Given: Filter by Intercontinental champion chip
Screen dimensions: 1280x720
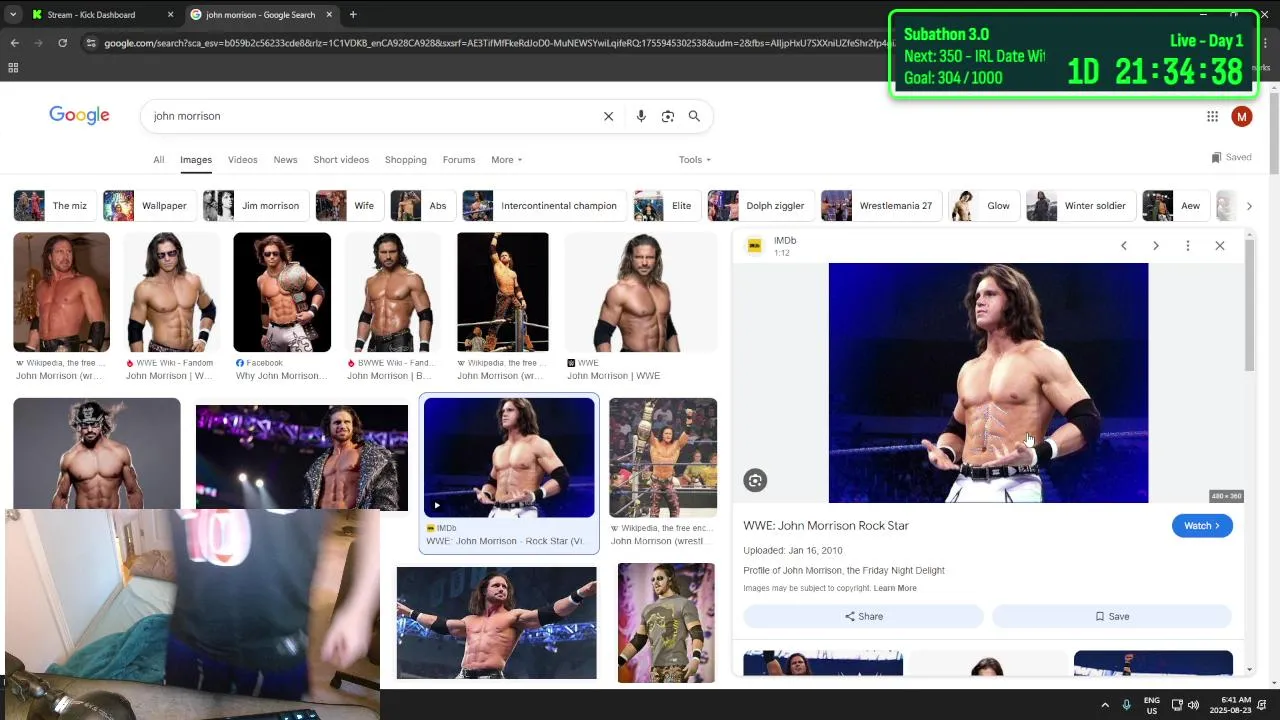Looking at the screenshot, I should pyautogui.click(x=544, y=206).
